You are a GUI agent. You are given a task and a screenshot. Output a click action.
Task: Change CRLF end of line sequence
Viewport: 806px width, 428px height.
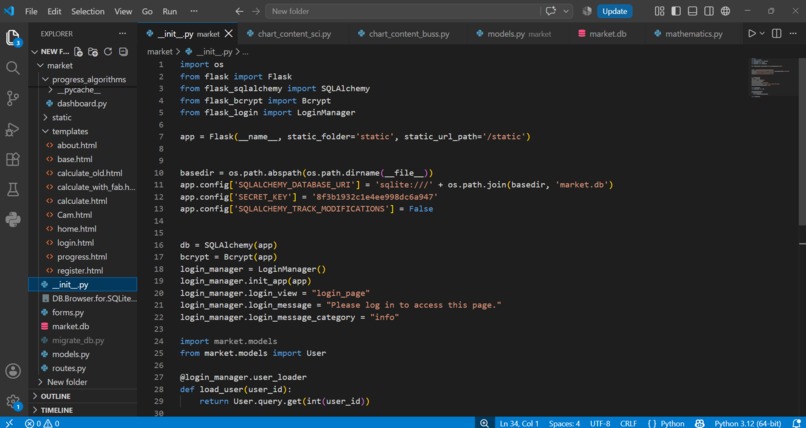[628, 423]
